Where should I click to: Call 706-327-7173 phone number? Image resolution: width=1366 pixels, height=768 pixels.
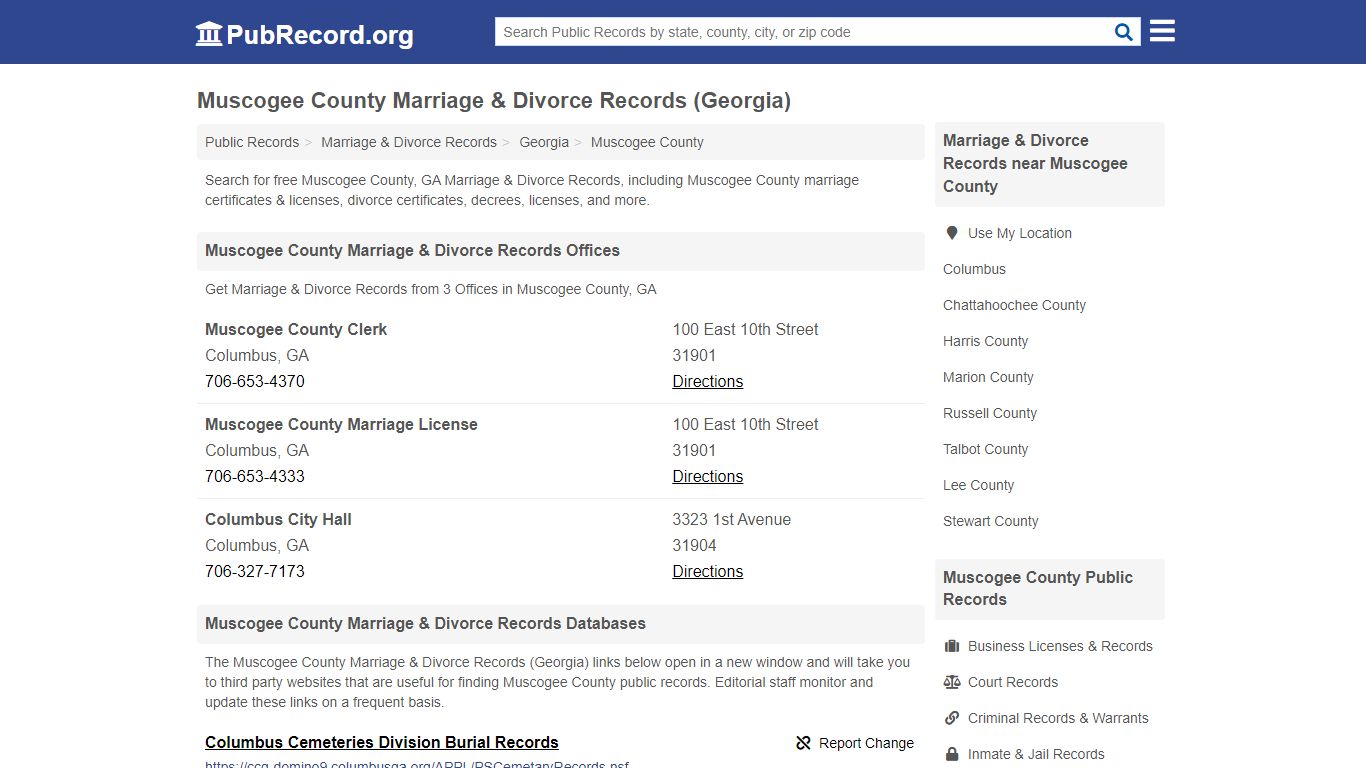[255, 571]
